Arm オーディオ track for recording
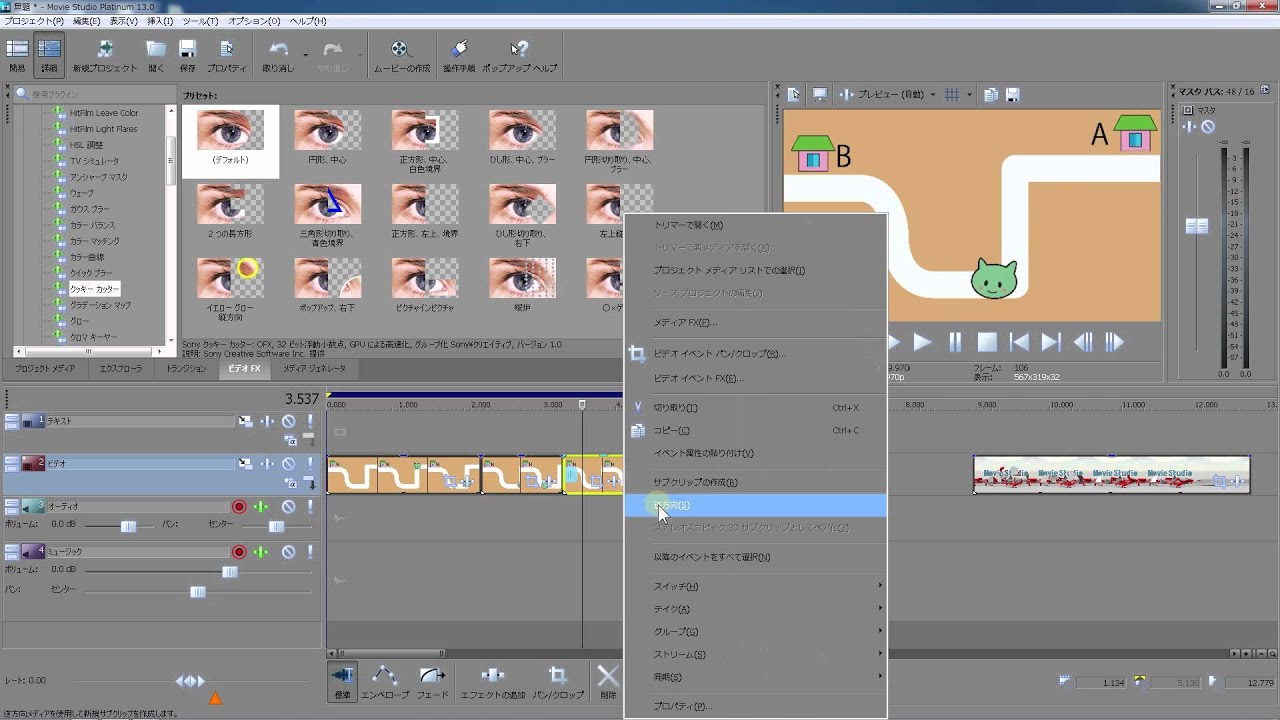1280x720 pixels. coord(239,507)
